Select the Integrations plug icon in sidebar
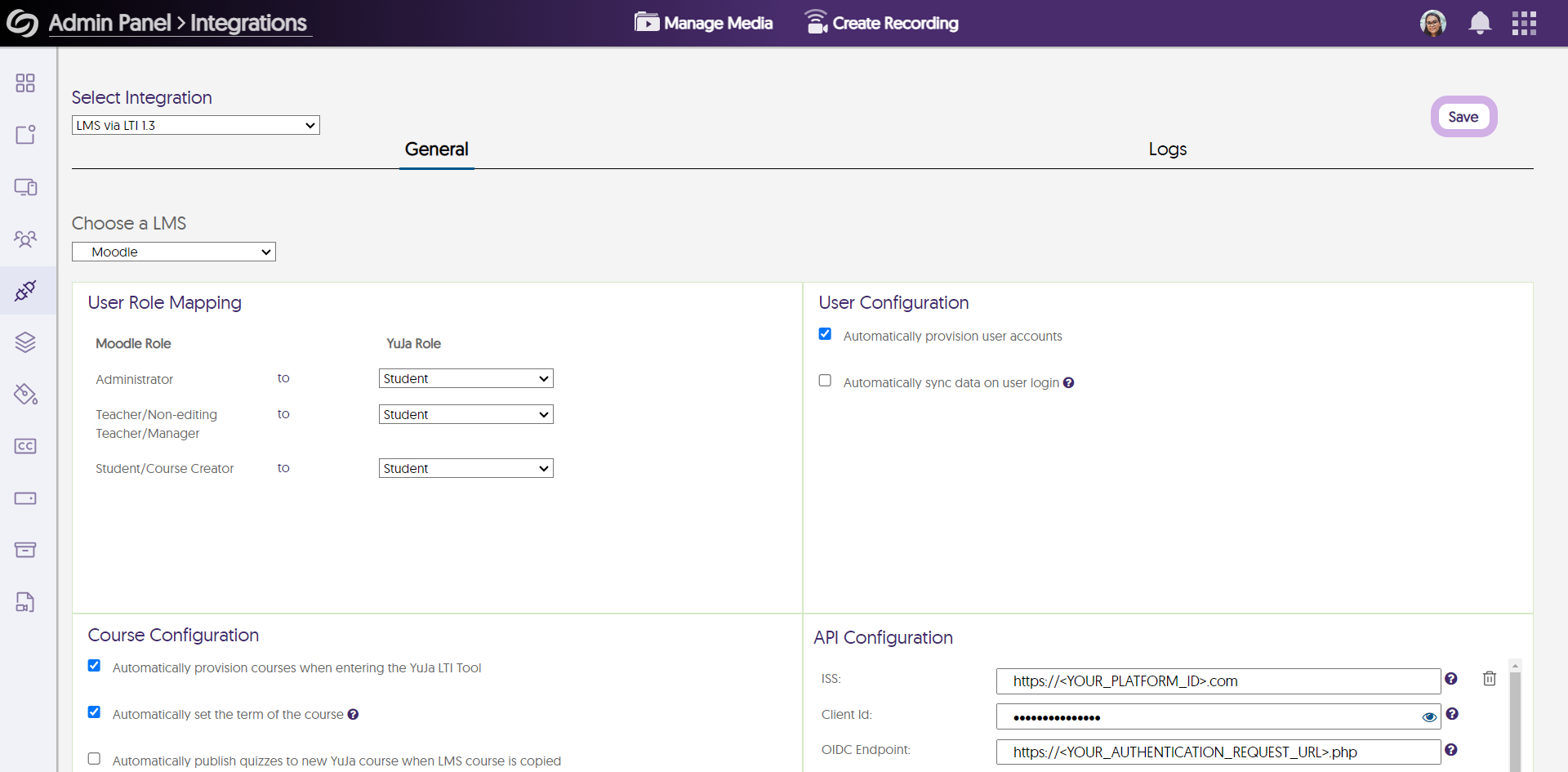This screenshot has width=1568, height=772. (x=25, y=291)
